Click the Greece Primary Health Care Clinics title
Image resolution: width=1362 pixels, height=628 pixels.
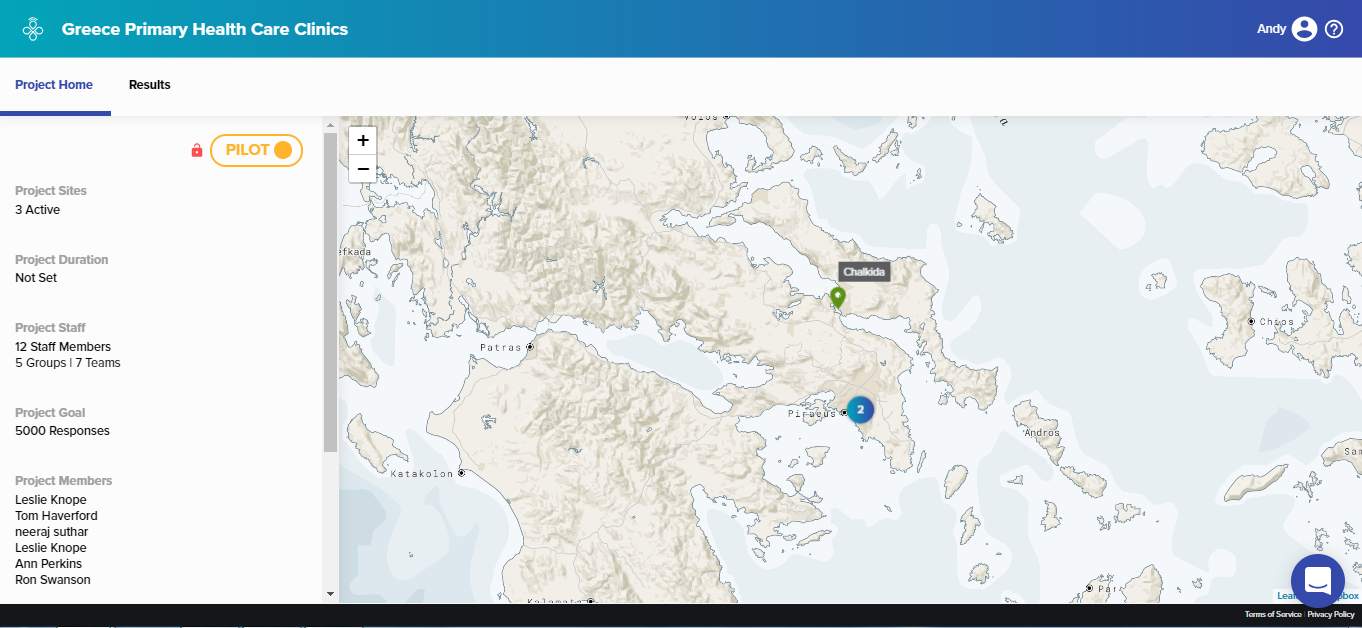pos(205,29)
